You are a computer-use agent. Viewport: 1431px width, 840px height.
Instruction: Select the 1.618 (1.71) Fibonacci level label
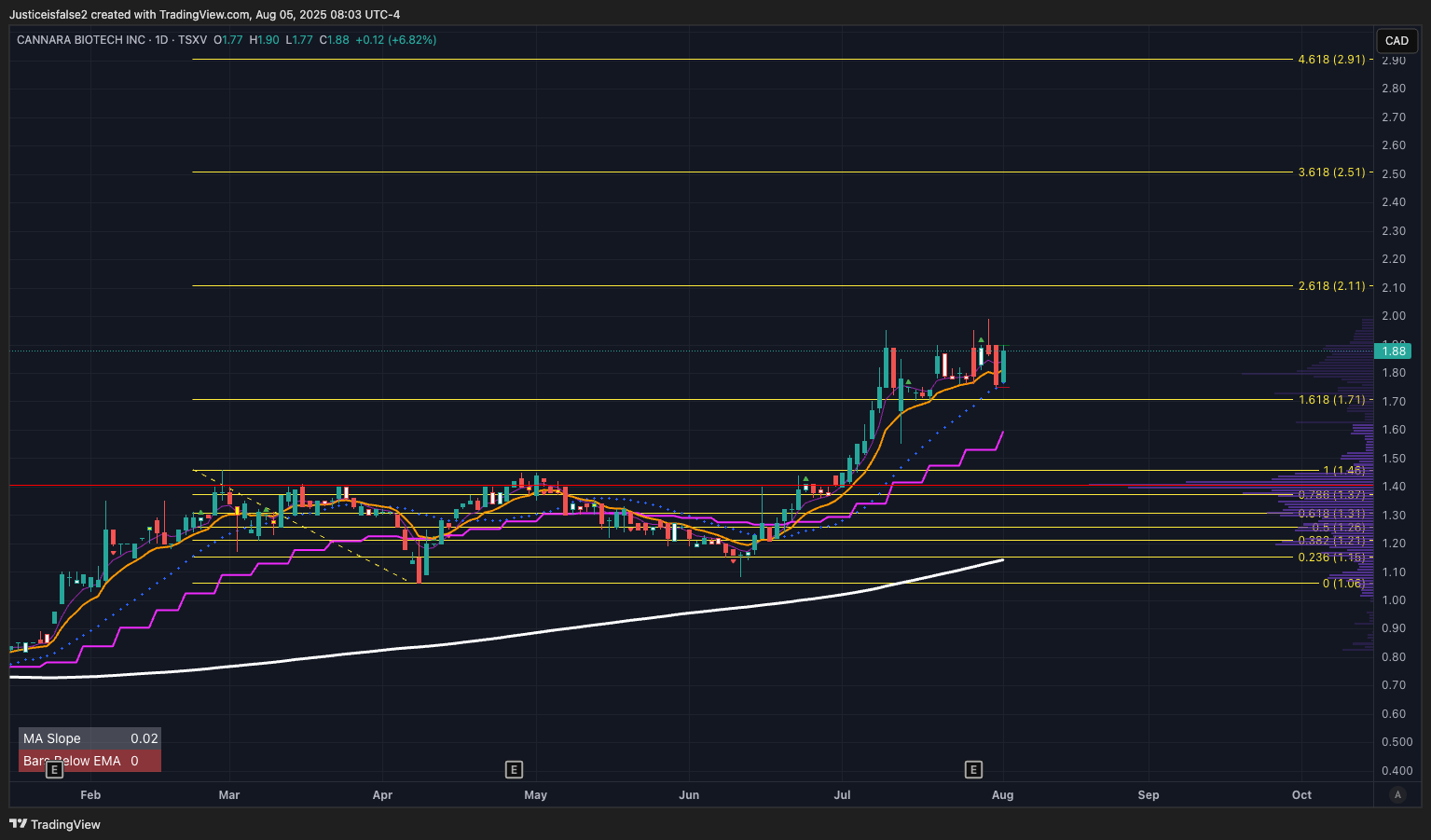click(1331, 399)
